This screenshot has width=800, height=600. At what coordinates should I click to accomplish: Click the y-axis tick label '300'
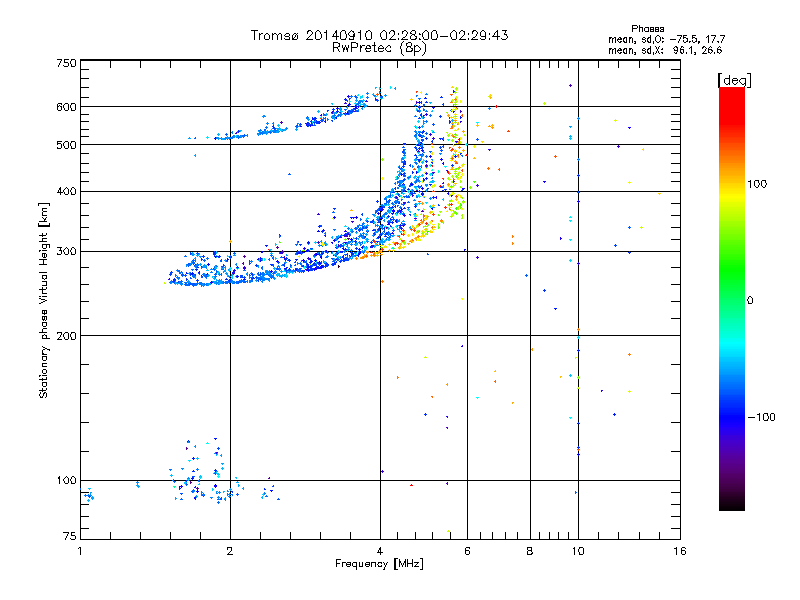point(66,252)
